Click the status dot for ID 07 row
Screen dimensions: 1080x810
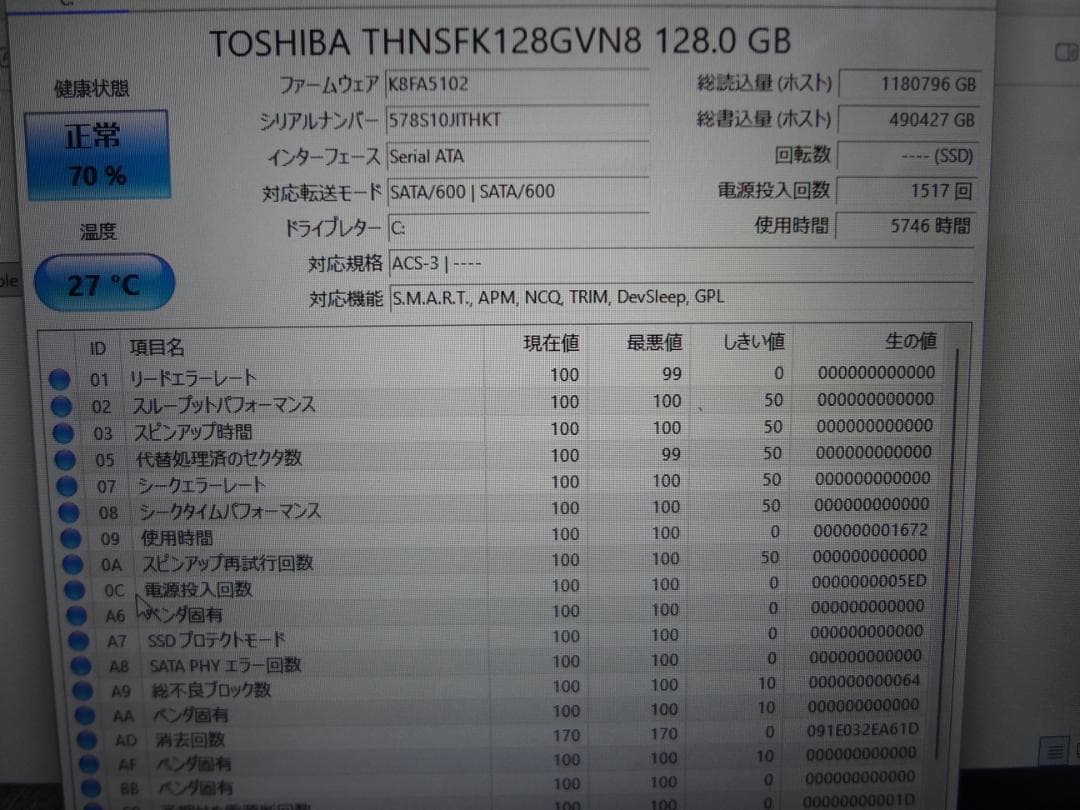click(66, 486)
